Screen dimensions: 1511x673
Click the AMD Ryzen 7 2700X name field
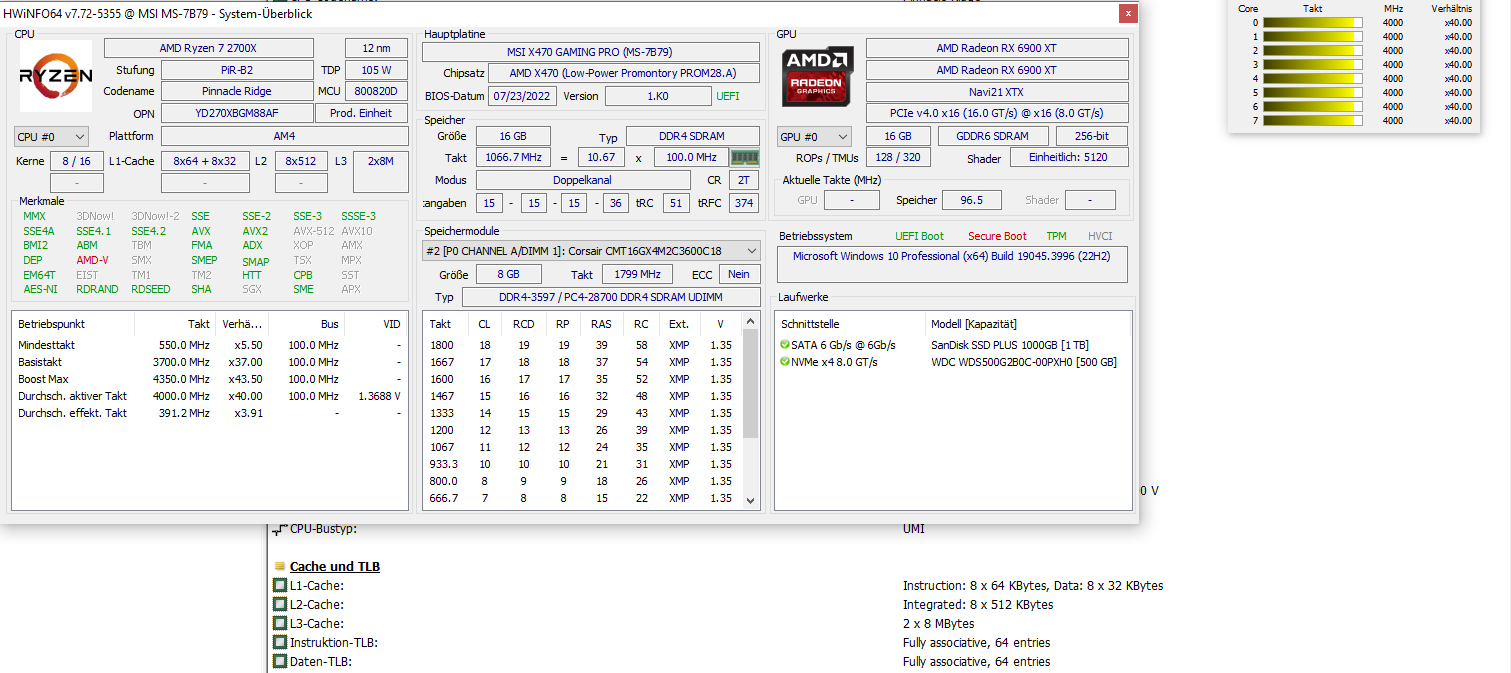209,48
